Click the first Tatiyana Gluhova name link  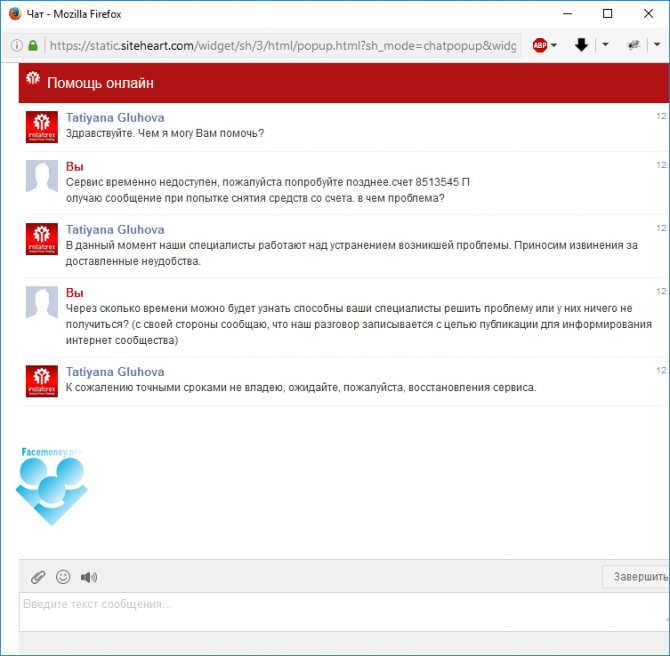tap(115, 118)
